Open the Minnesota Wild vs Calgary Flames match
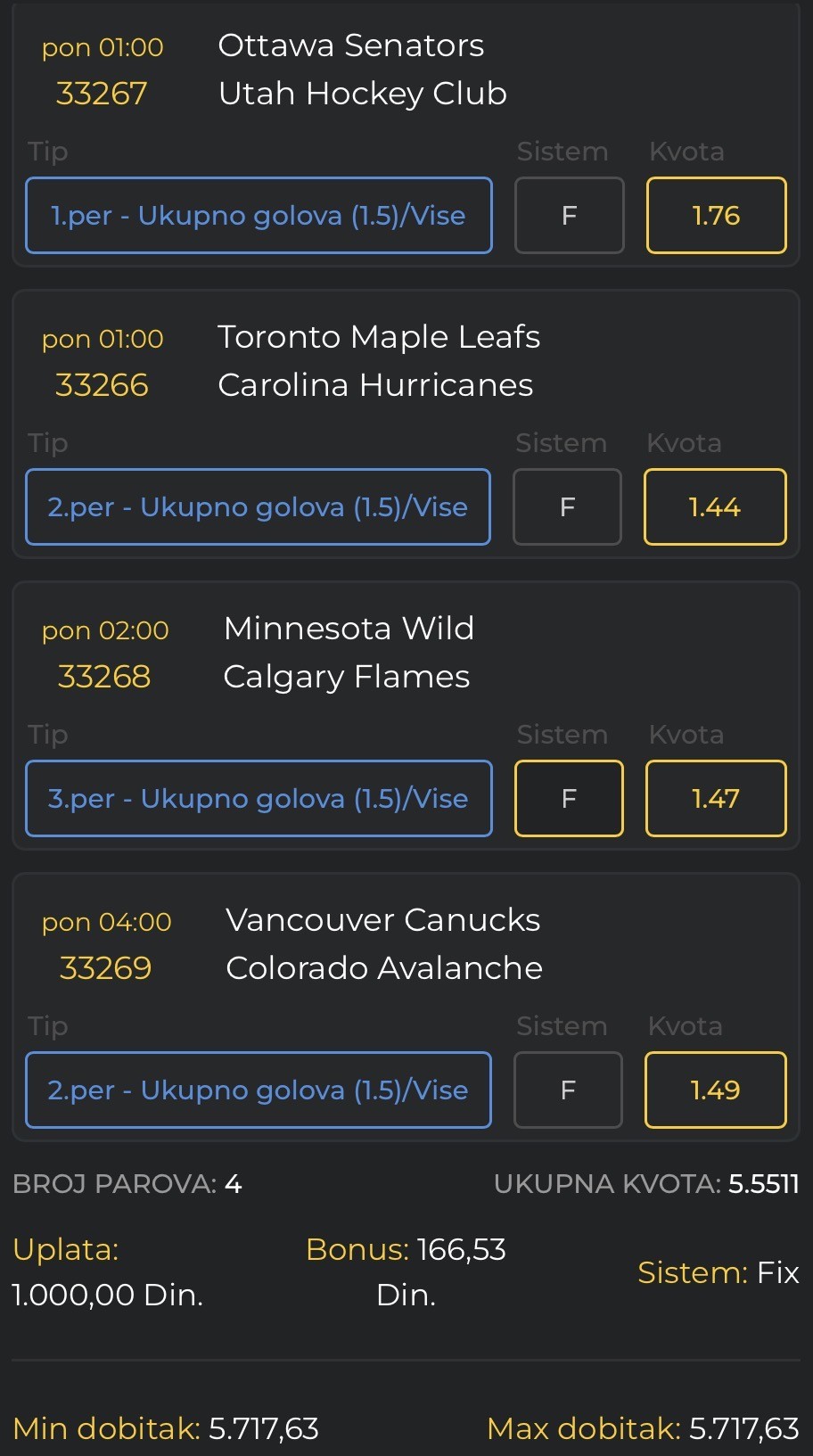This screenshot has width=813, height=1456. (x=348, y=653)
